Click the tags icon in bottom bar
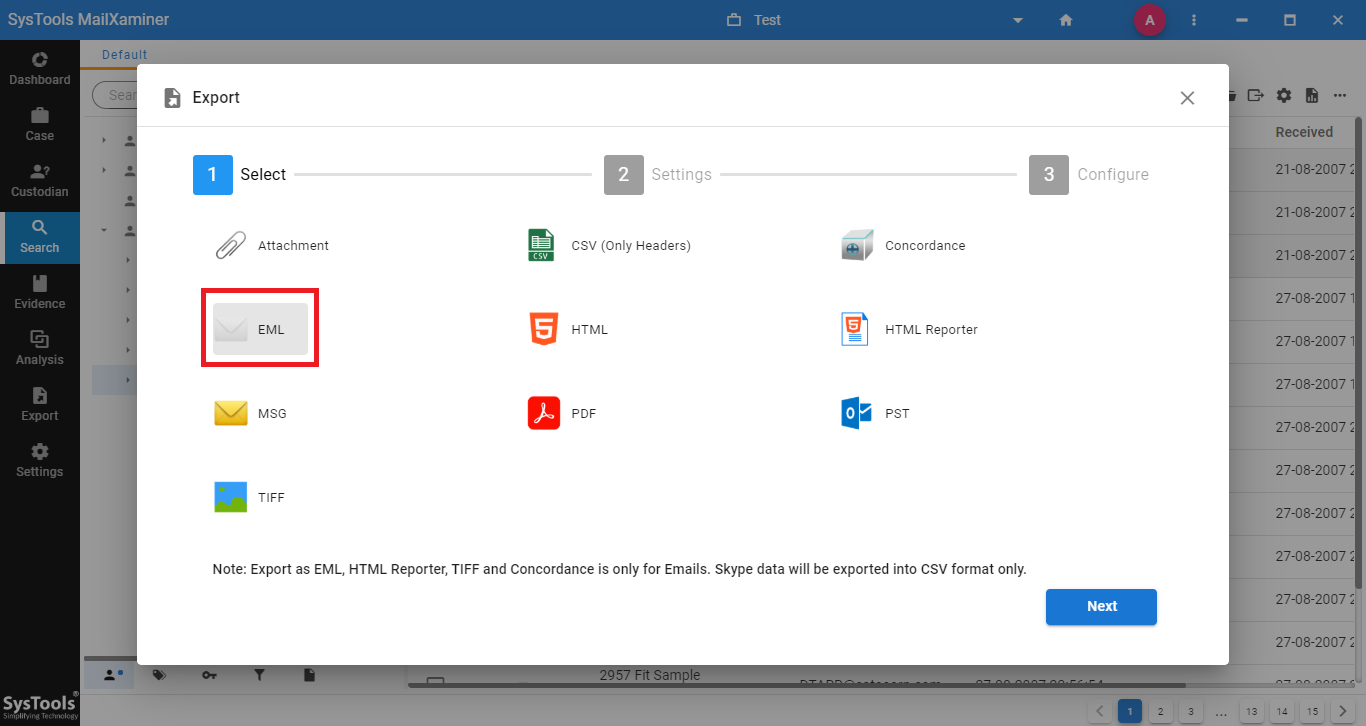This screenshot has width=1366, height=726. [x=159, y=675]
